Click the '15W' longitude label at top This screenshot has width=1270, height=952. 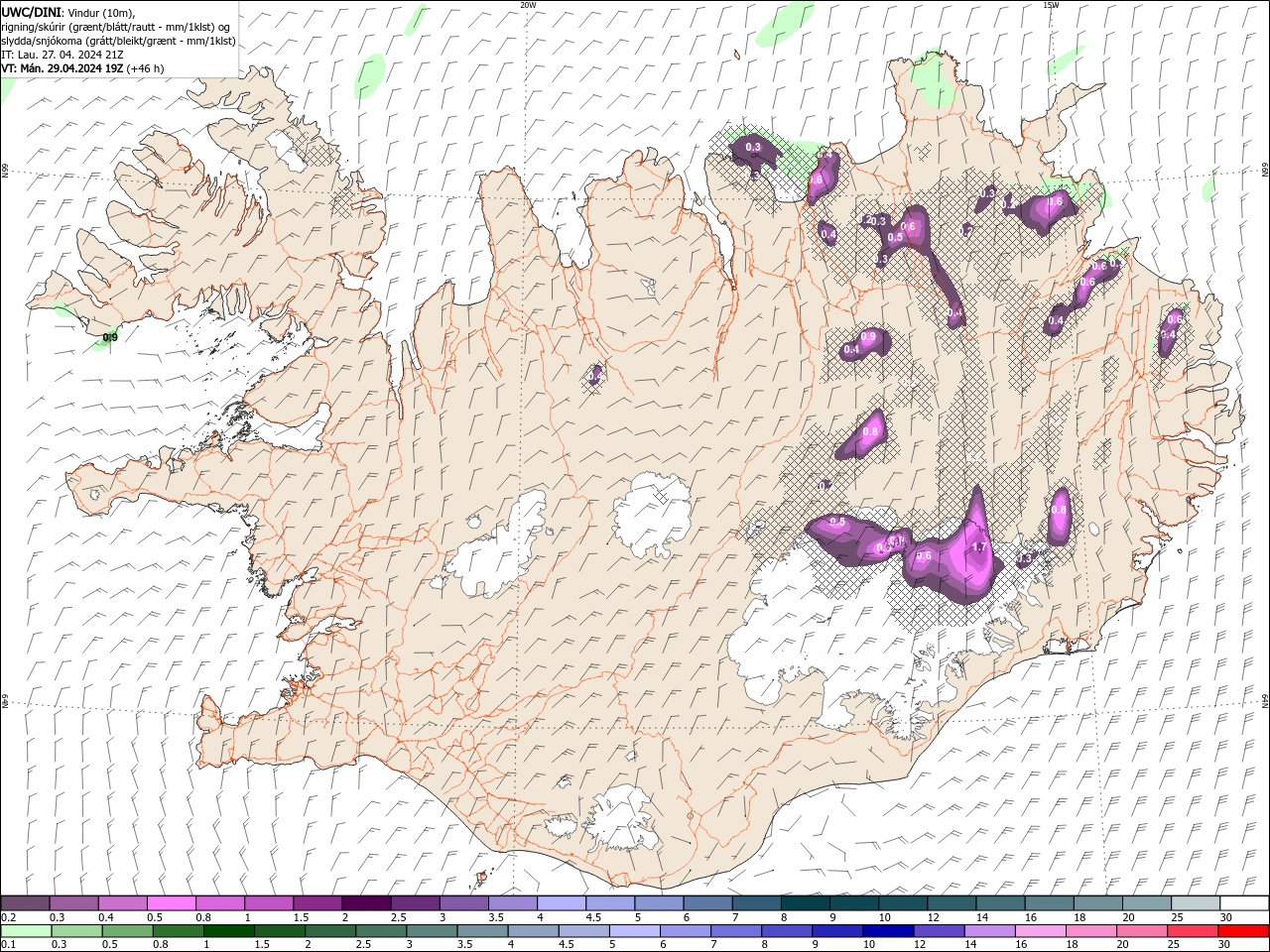click(1050, 5)
